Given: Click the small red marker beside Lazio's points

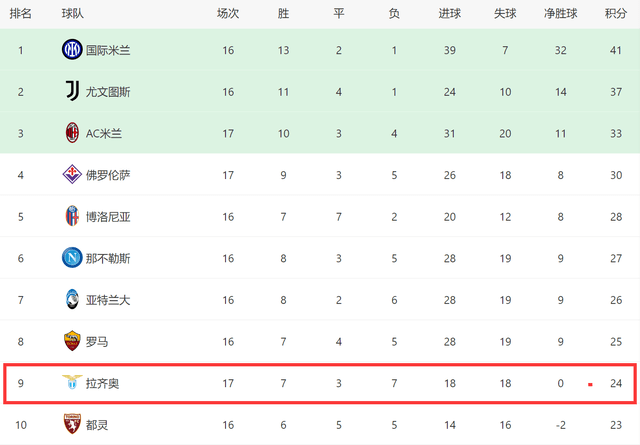Looking at the screenshot, I should tap(590, 384).
